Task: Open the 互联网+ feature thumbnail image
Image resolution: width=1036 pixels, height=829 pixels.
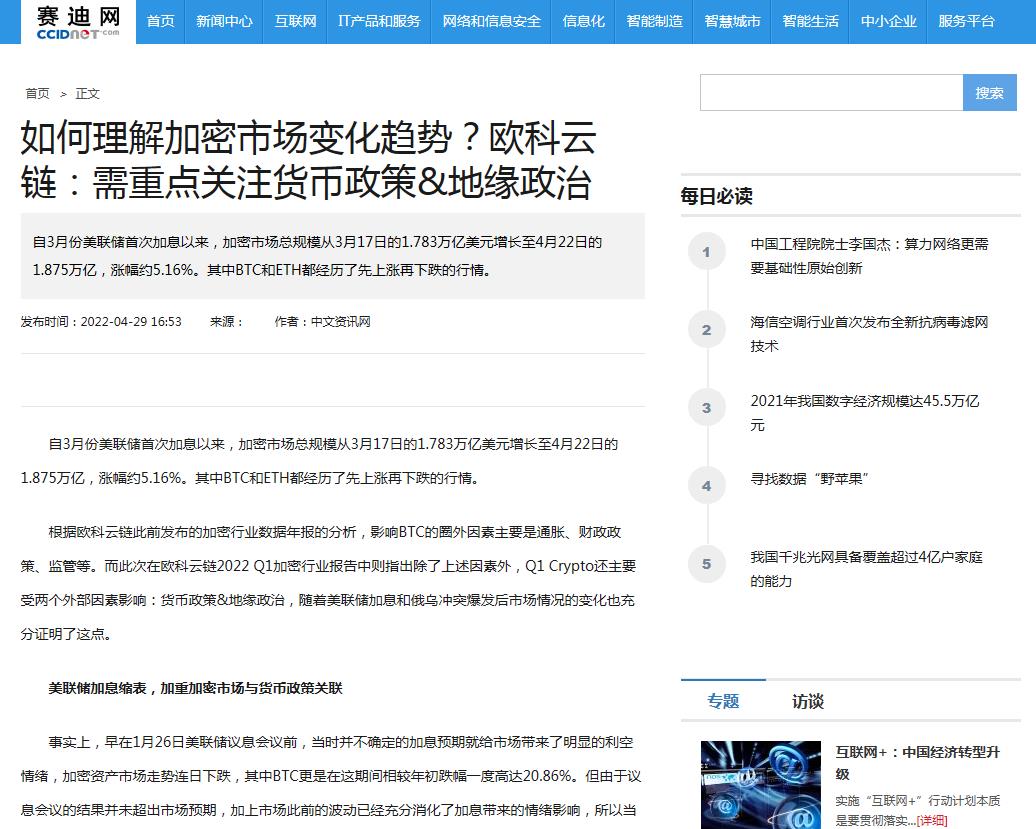Action: click(760, 785)
